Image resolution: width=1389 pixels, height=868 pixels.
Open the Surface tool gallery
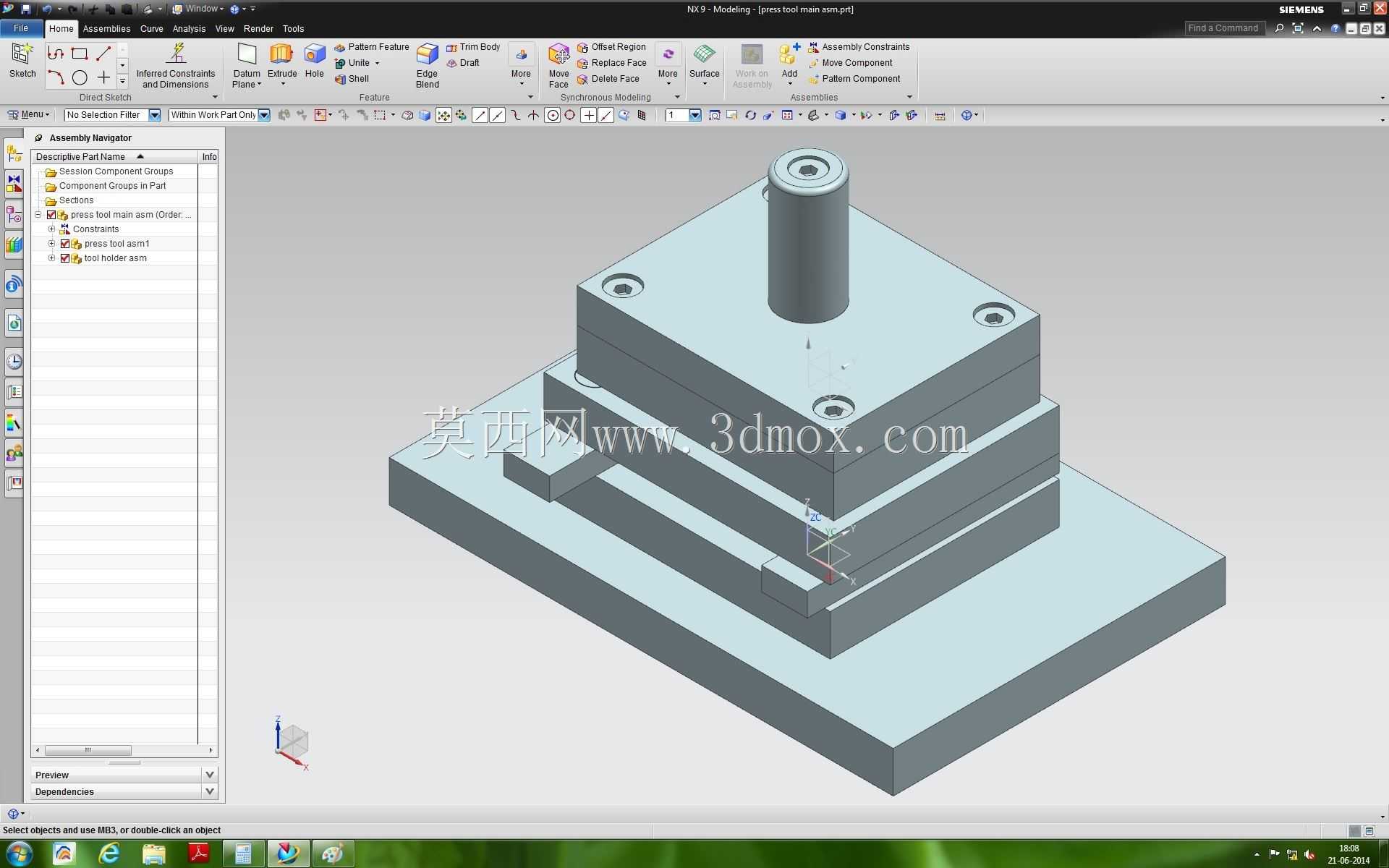click(x=704, y=64)
